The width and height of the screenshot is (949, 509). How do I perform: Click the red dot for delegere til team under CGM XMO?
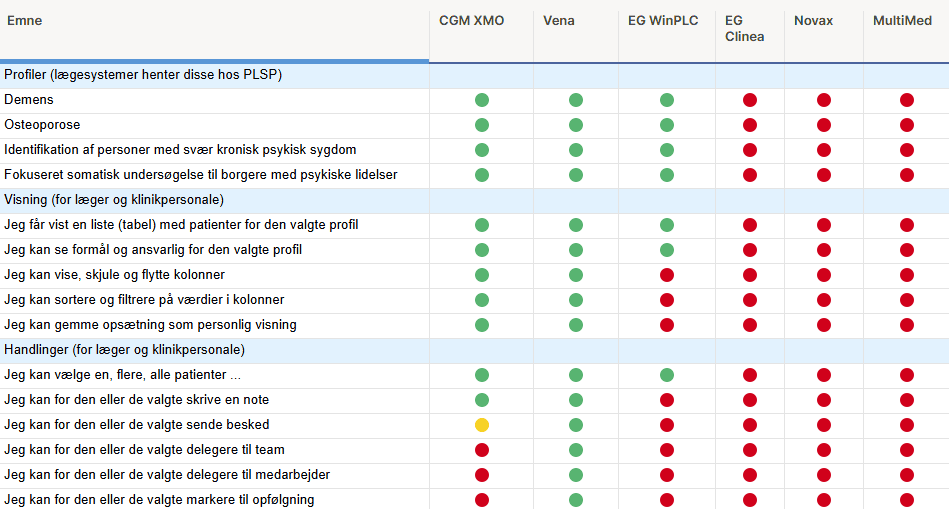(482, 450)
